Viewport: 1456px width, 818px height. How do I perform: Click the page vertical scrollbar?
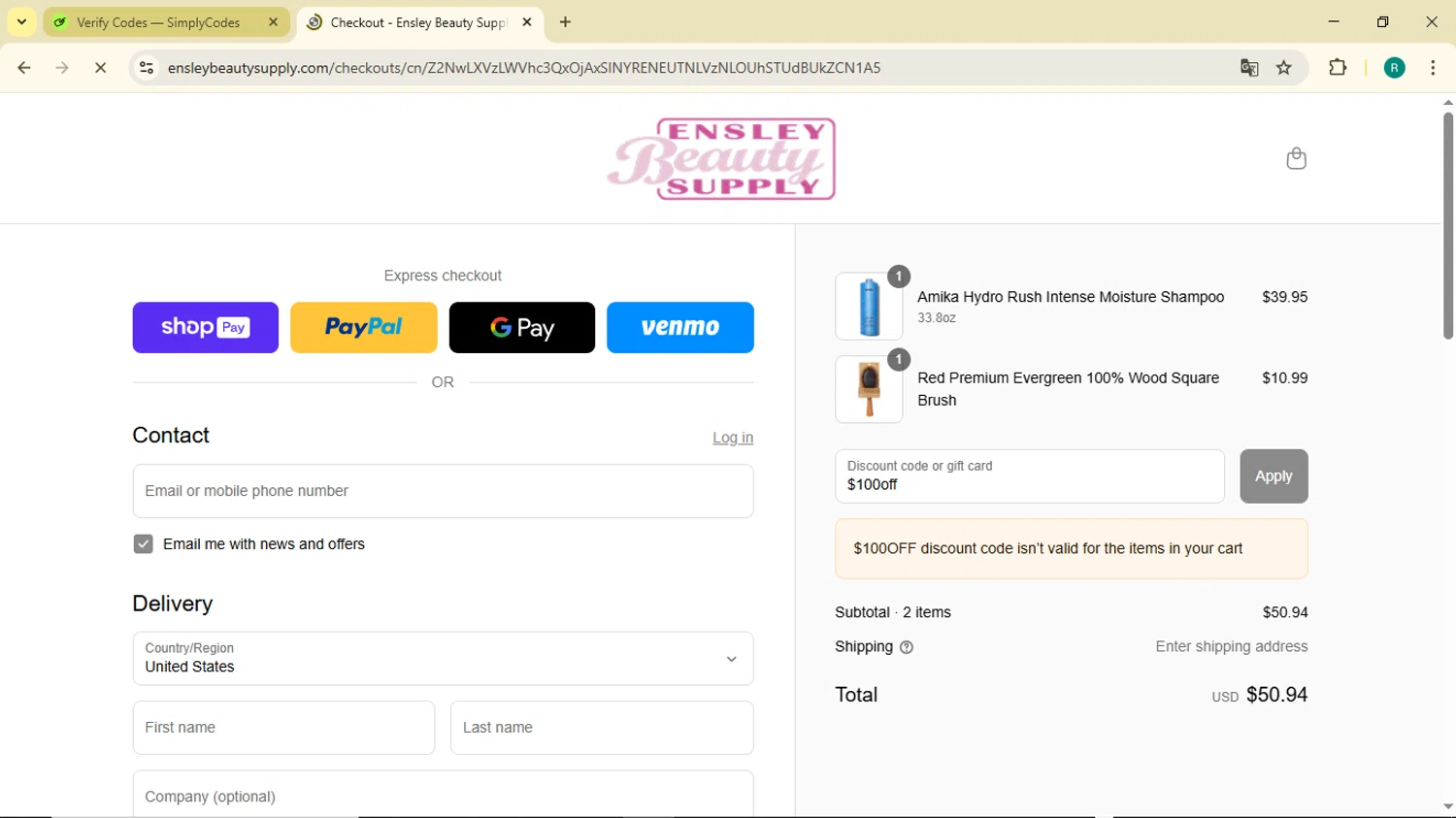(x=1447, y=226)
